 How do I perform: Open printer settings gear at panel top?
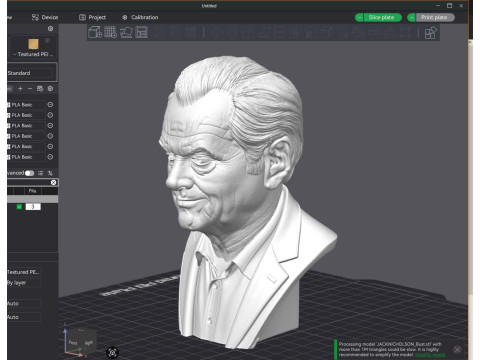(50, 29)
